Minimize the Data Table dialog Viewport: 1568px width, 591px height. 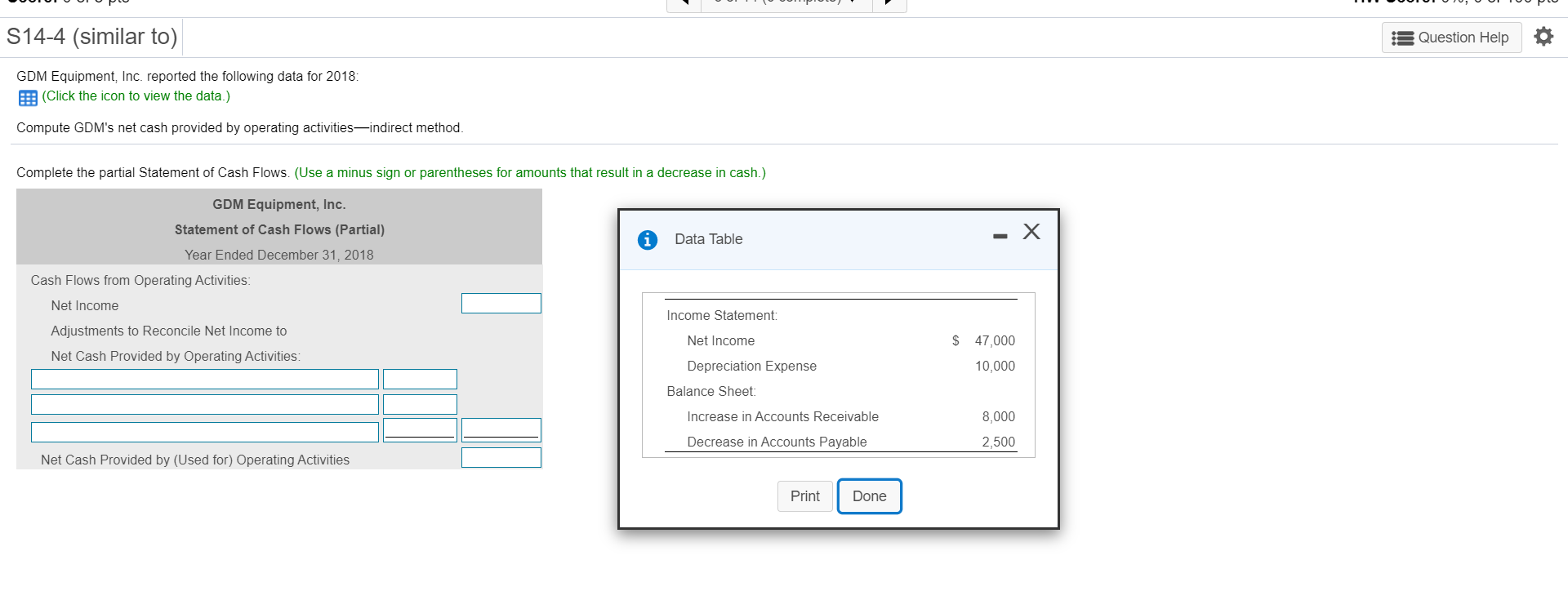pyautogui.click(x=1000, y=236)
